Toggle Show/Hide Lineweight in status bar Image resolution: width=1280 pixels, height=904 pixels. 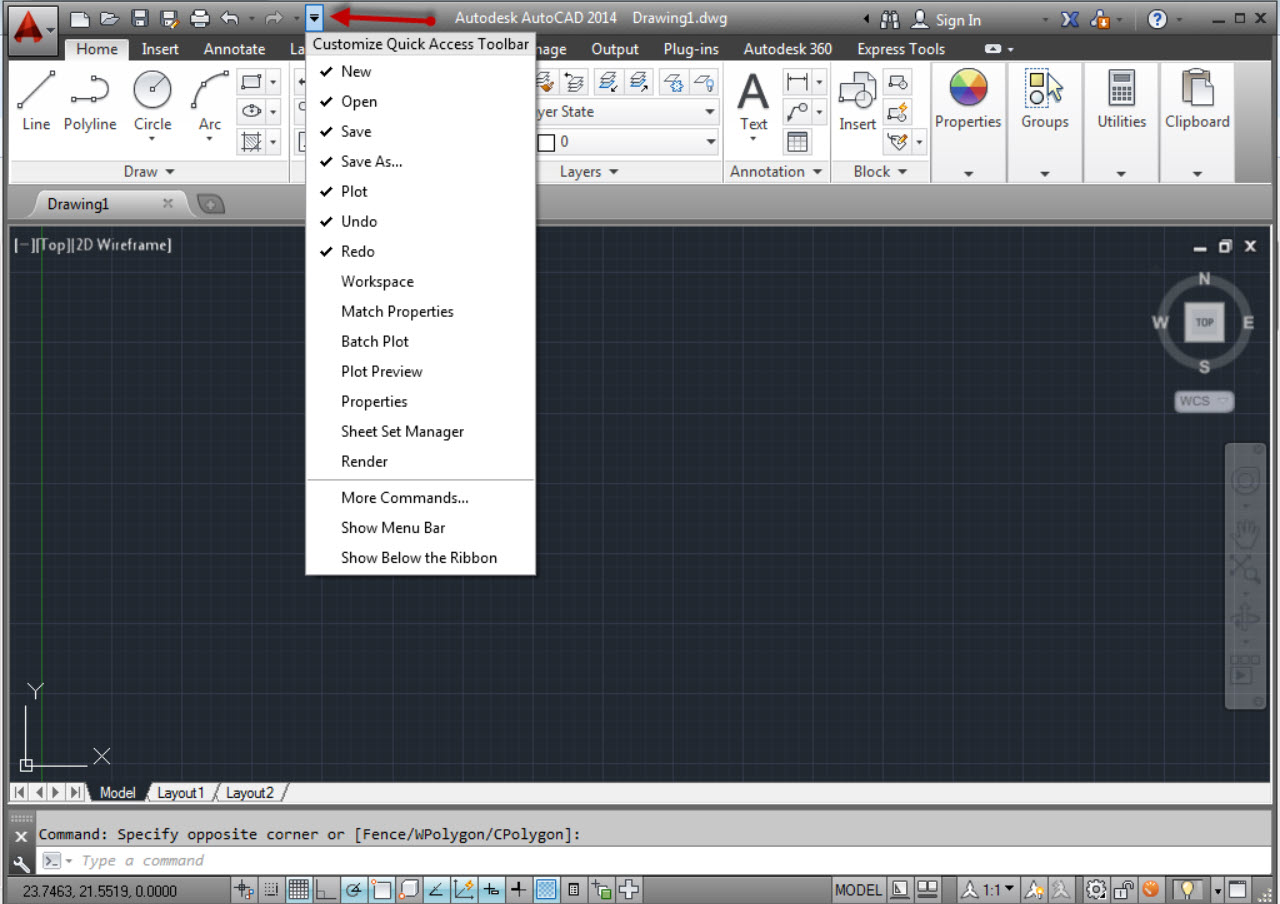pos(519,889)
